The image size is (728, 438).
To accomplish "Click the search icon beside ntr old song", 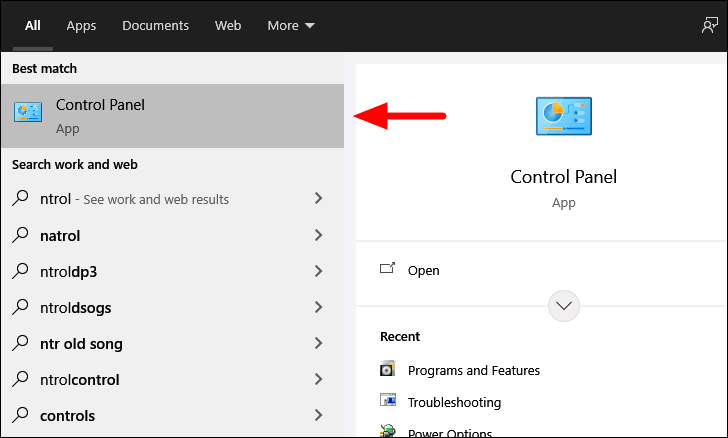I will click(20, 343).
